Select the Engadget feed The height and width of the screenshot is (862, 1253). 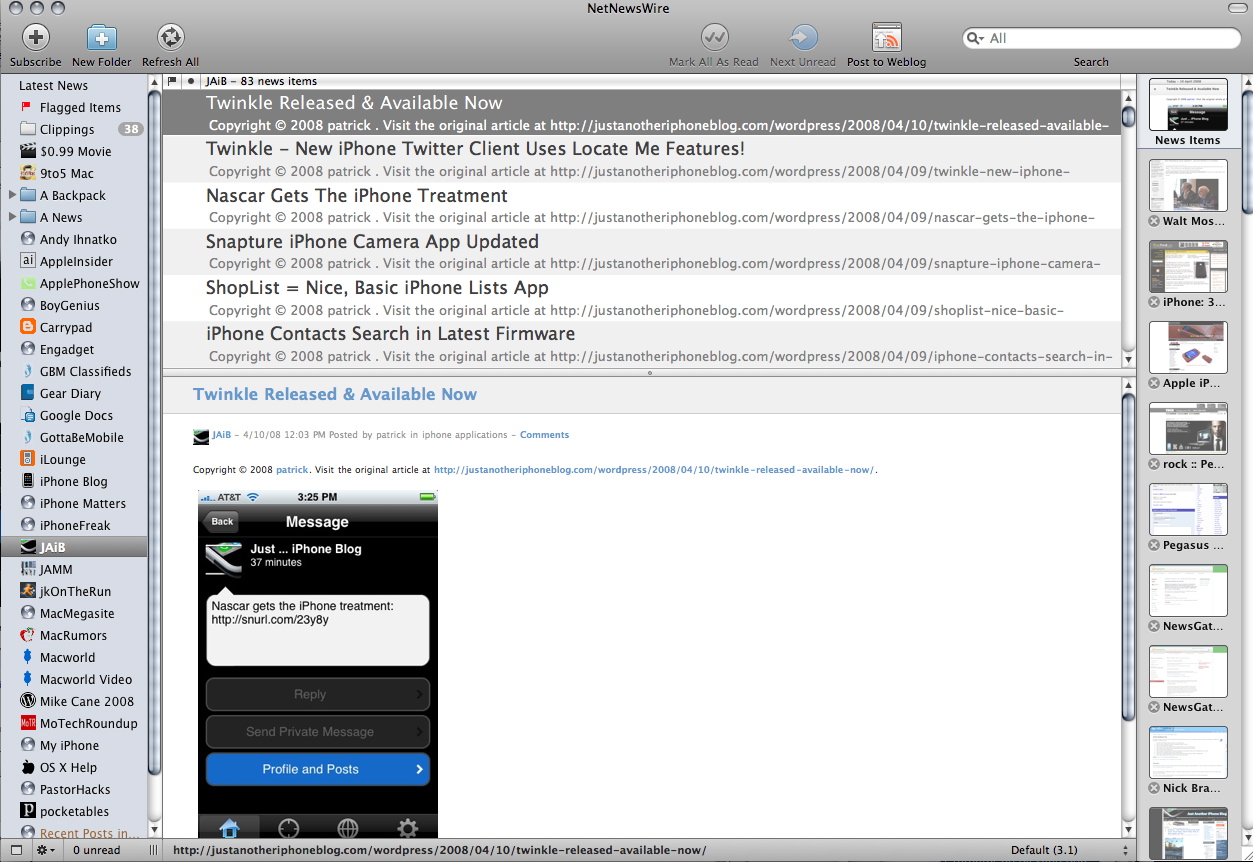pyautogui.click(x=67, y=349)
